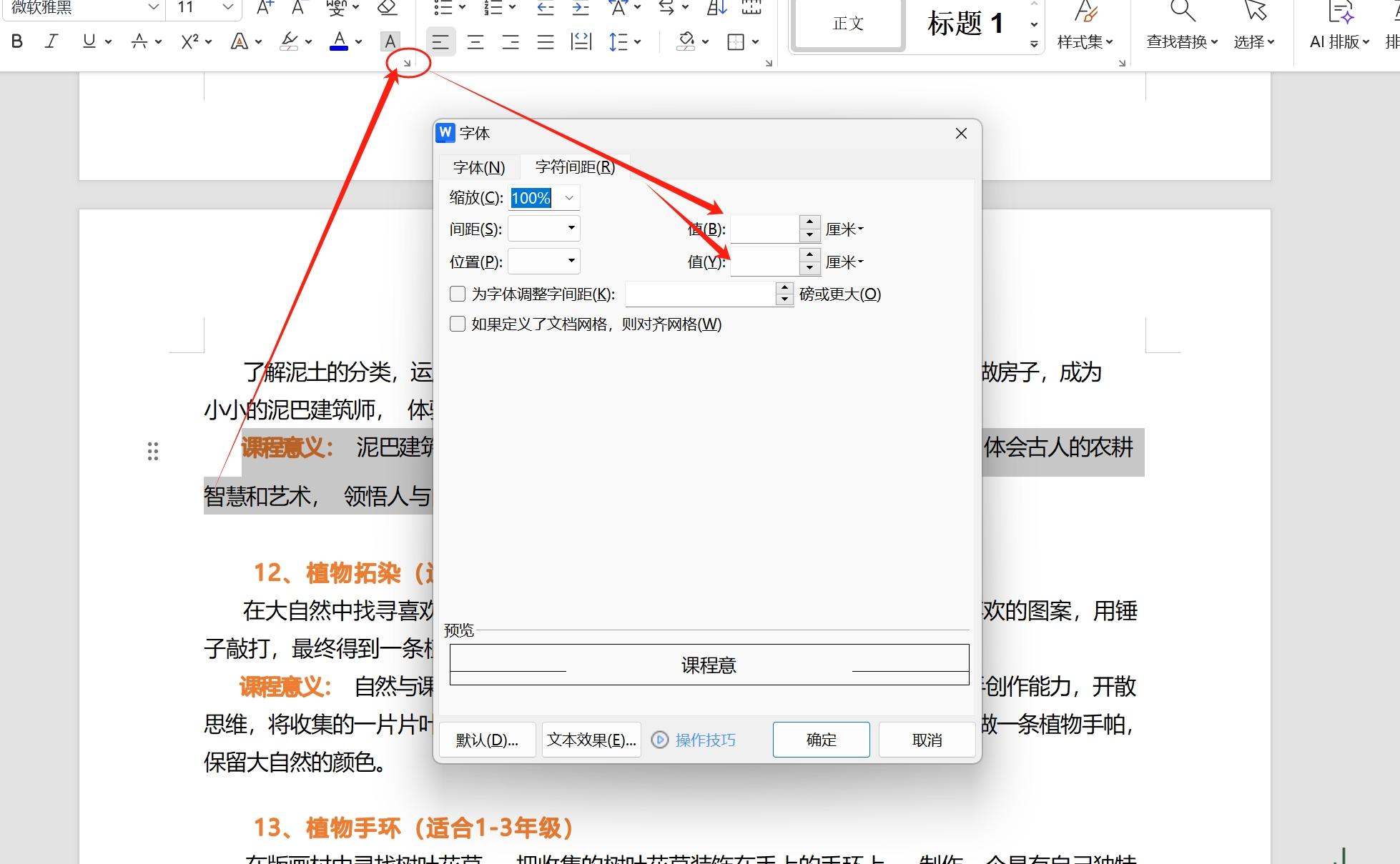Open the 缩放 scale dropdown

pyautogui.click(x=569, y=198)
